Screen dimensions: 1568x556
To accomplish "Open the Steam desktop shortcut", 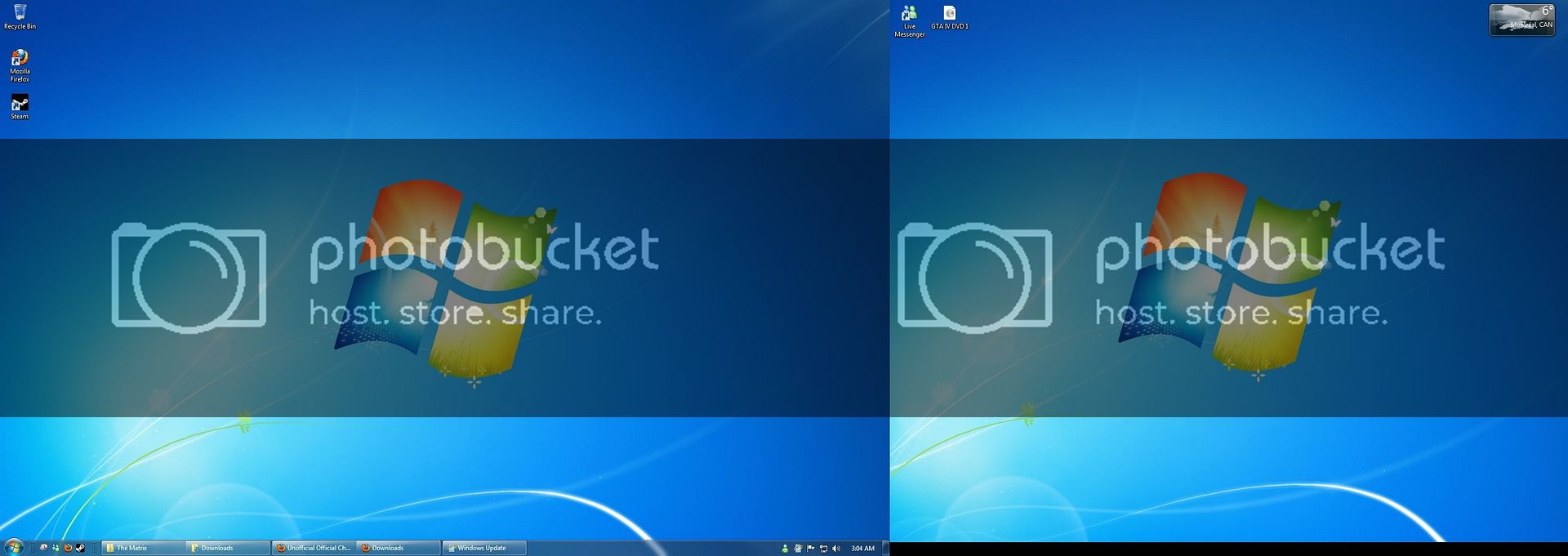I will click(20, 107).
